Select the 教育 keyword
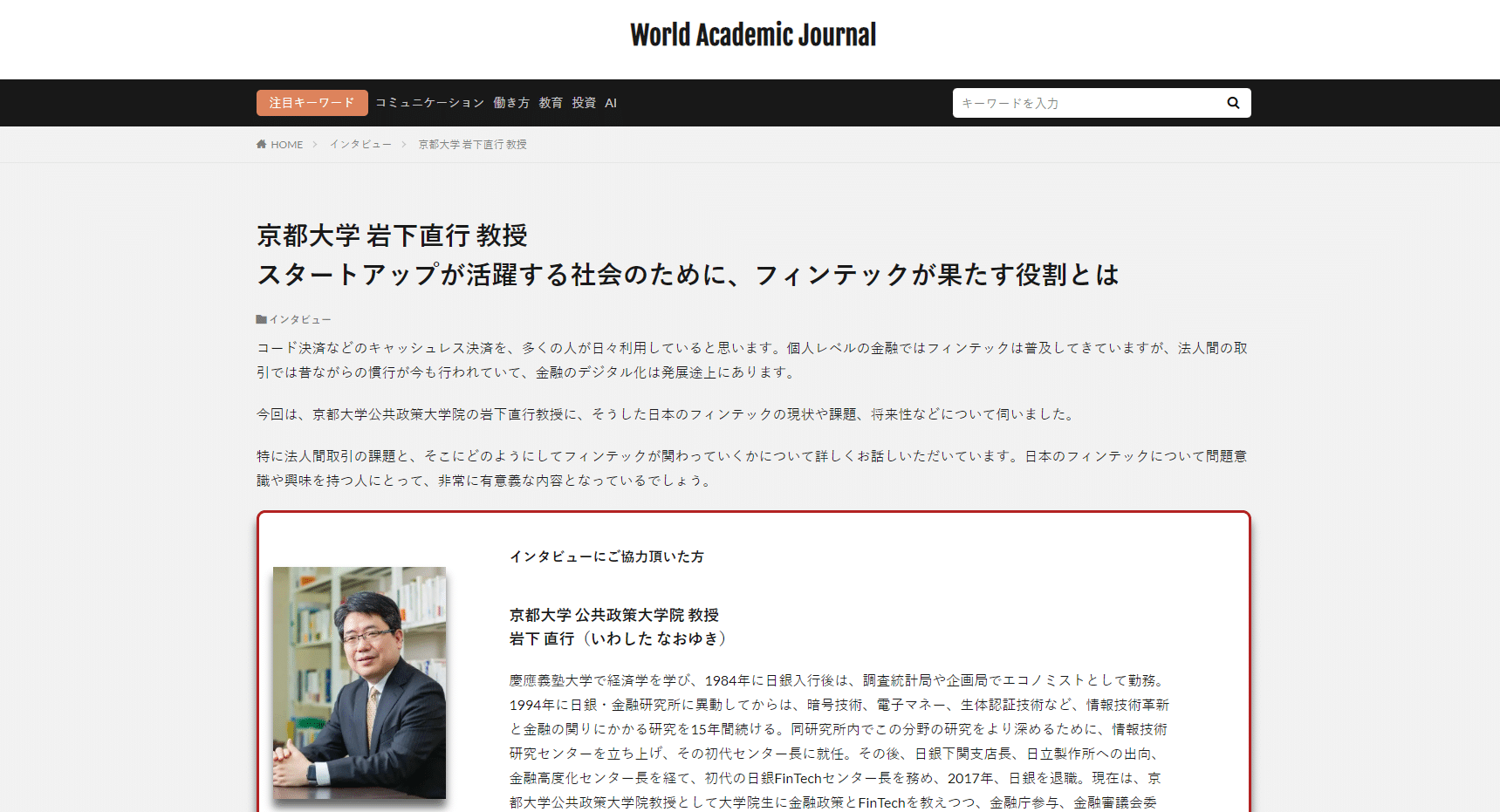This screenshot has height=812, width=1500. point(551,103)
